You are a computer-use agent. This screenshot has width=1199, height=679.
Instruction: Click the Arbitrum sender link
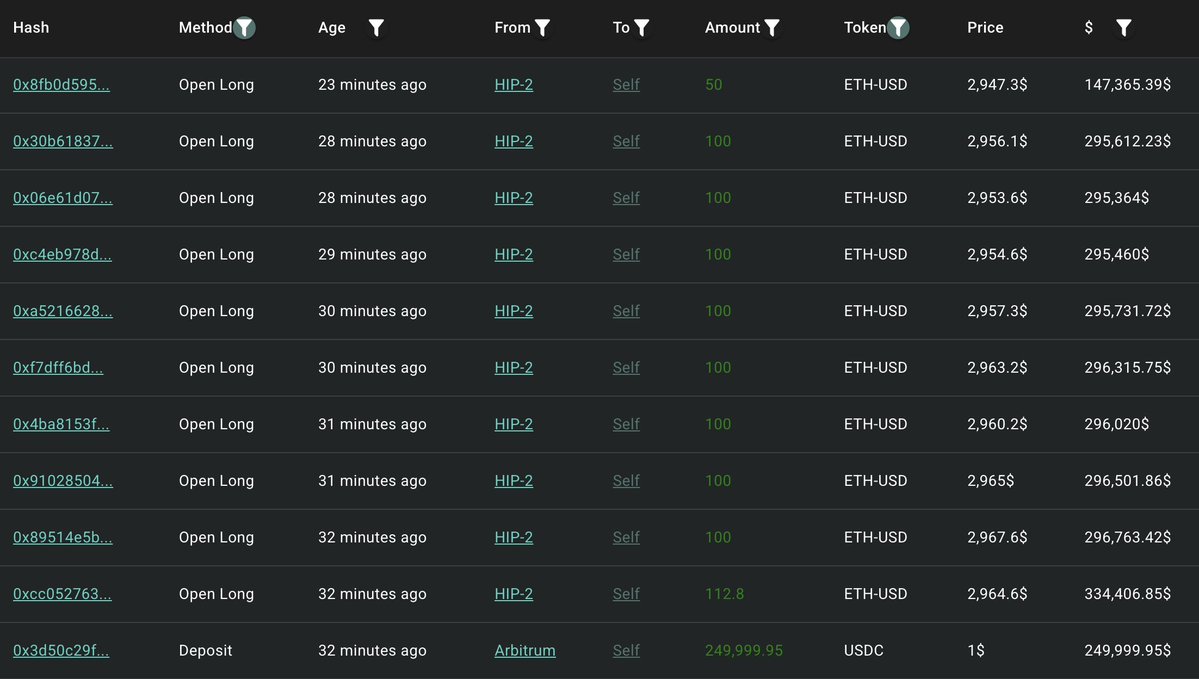click(525, 651)
